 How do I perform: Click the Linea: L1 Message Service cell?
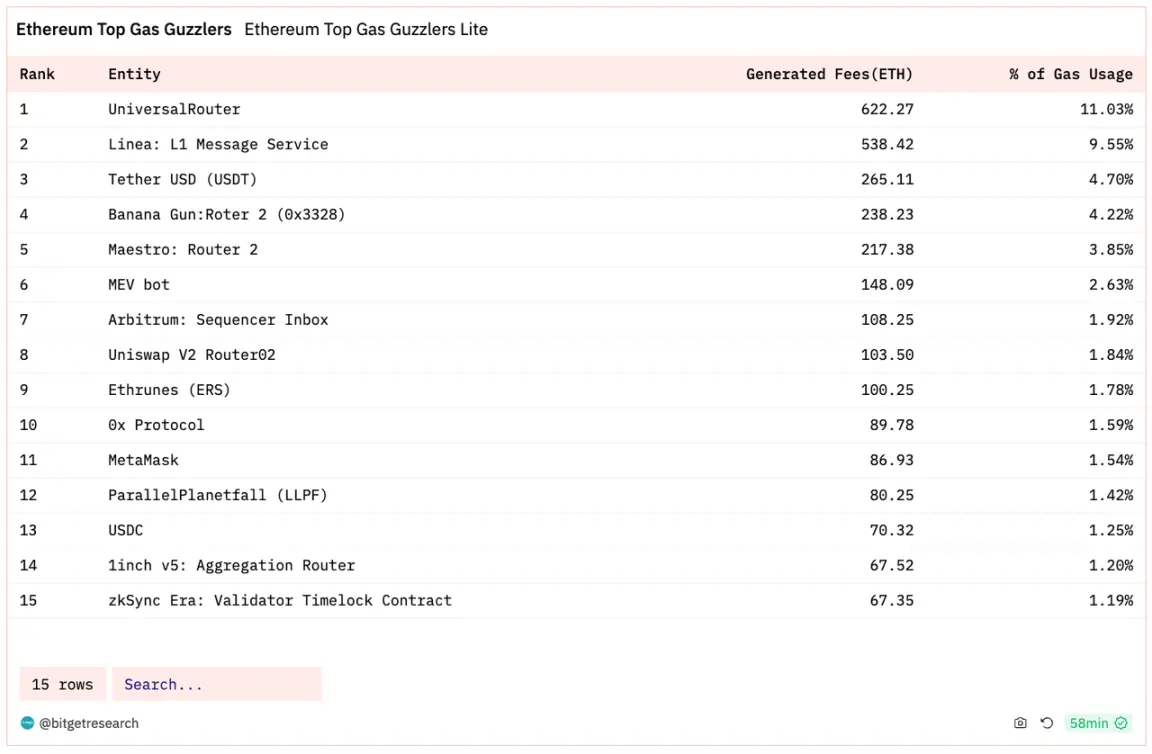[x=218, y=144]
